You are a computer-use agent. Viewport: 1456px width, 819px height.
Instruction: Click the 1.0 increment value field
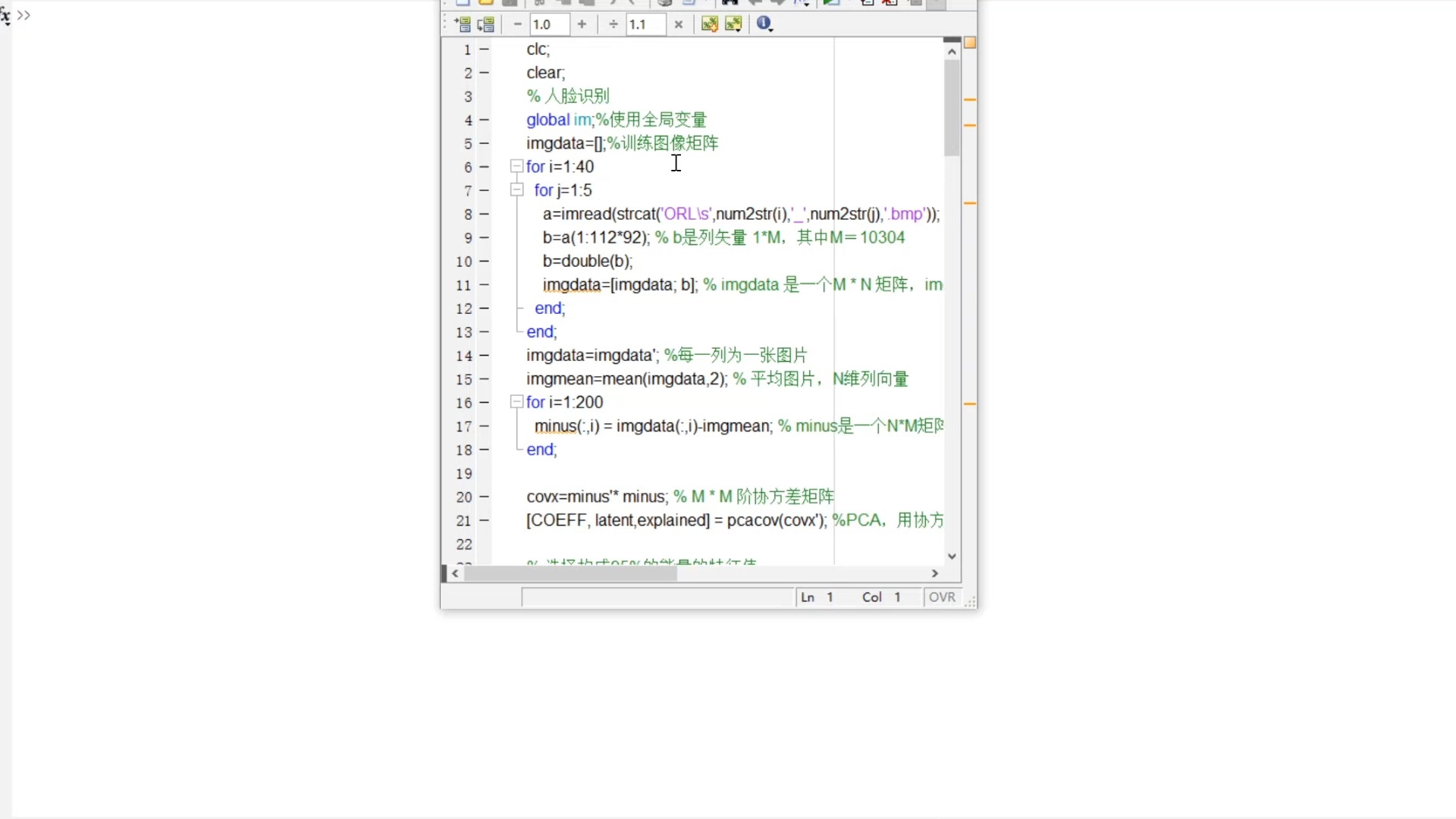550,24
